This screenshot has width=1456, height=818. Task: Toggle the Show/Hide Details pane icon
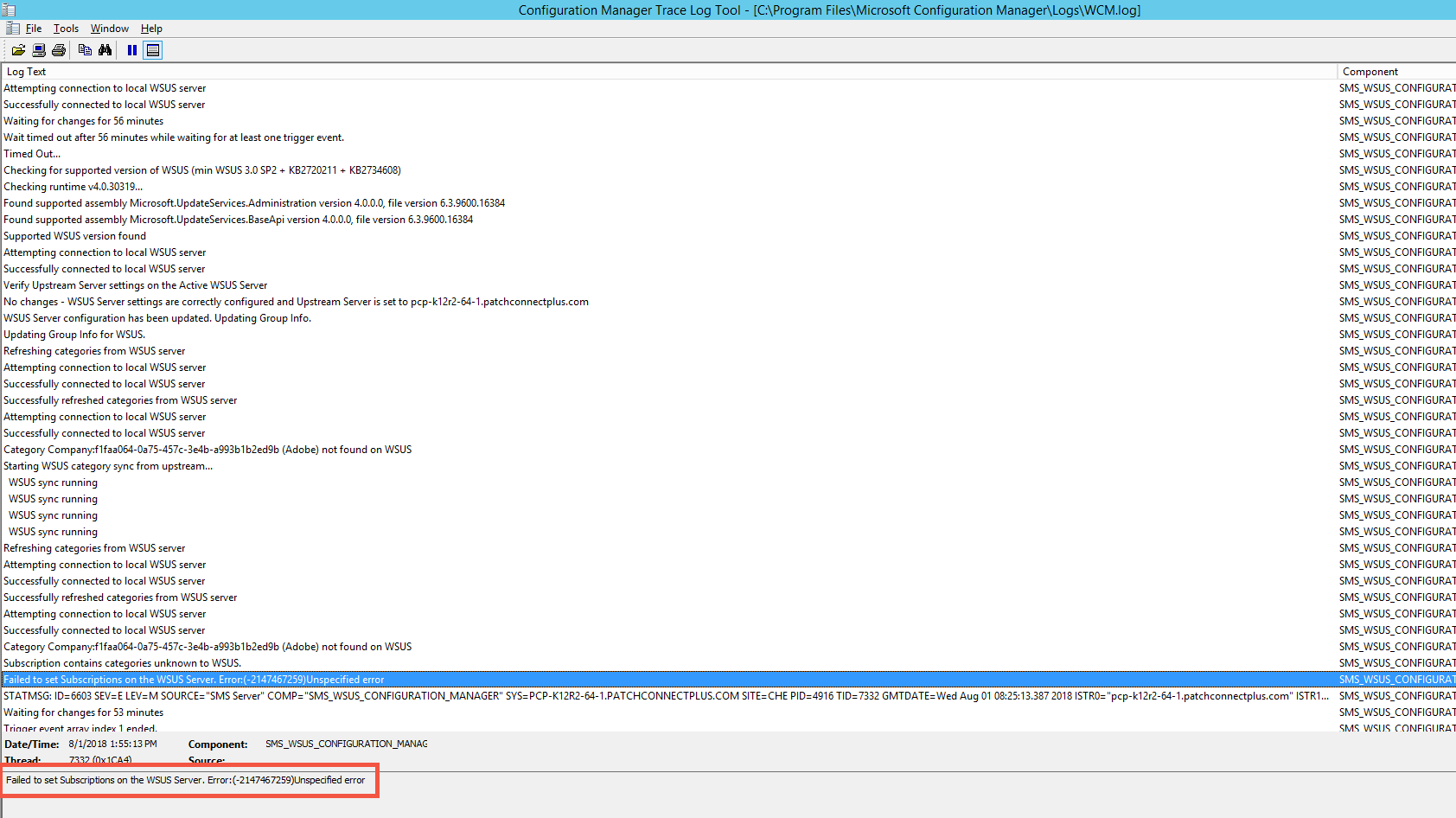coord(153,50)
